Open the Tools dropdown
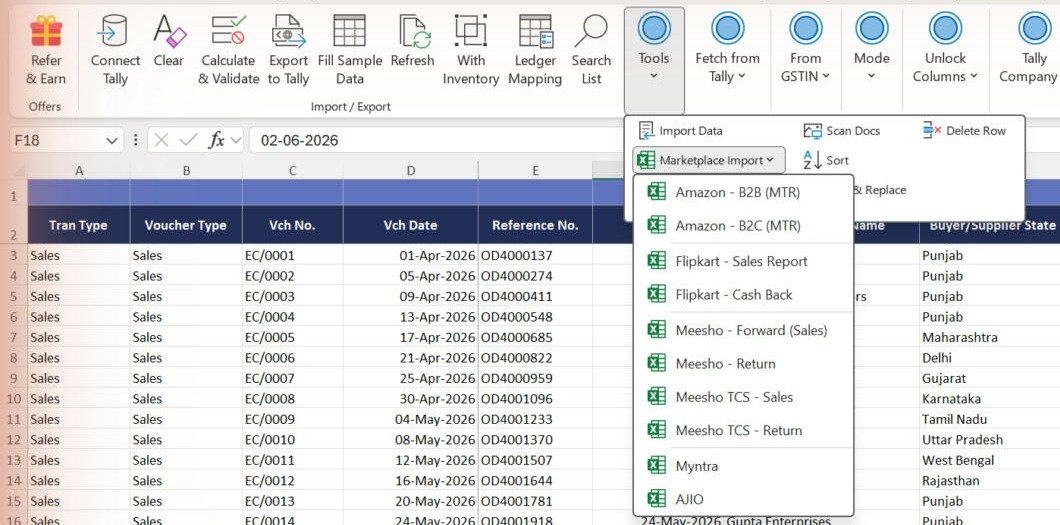 point(654,61)
